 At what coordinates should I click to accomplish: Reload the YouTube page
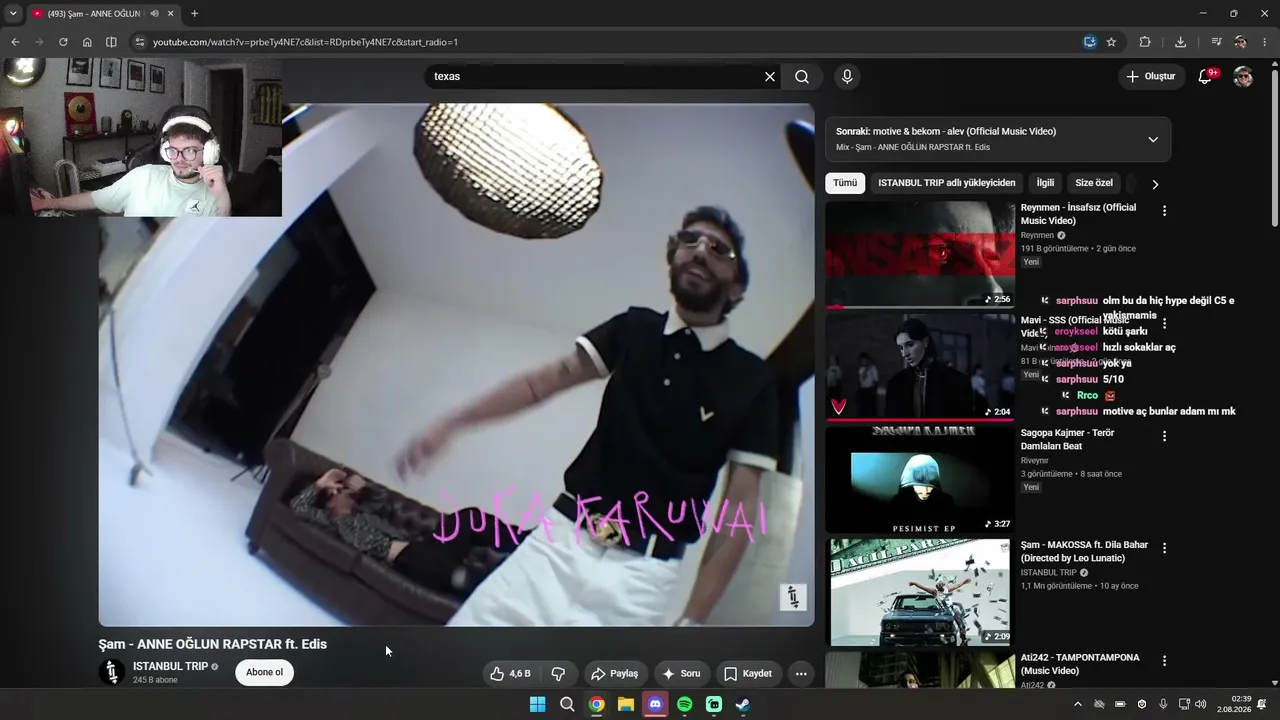point(63,42)
